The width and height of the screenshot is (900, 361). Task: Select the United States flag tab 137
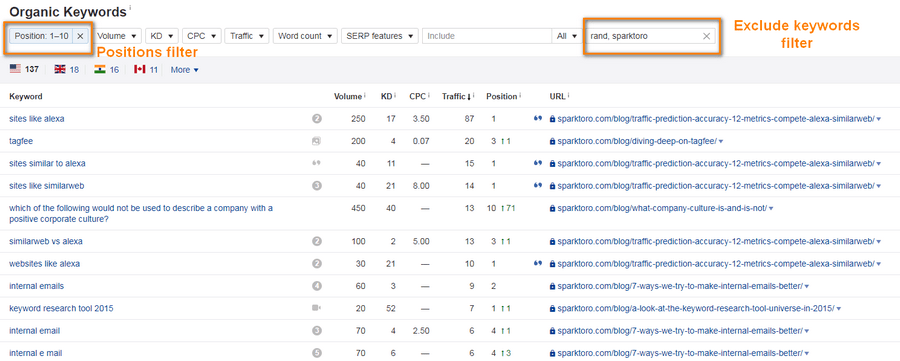(x=24, y=69)
